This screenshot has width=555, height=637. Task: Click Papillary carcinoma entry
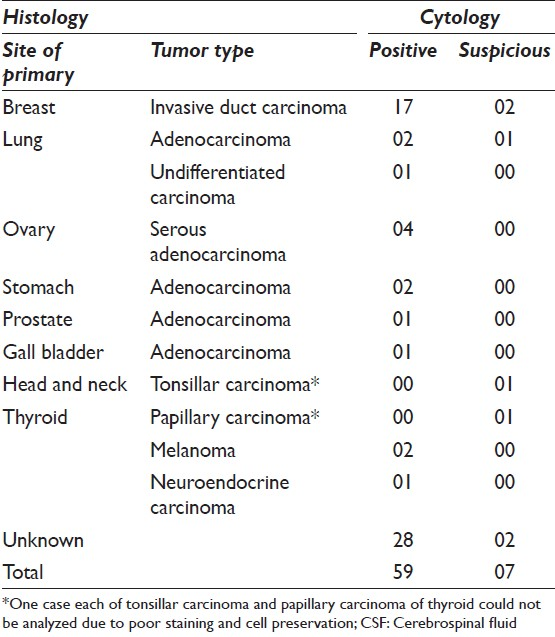(235, 418)
